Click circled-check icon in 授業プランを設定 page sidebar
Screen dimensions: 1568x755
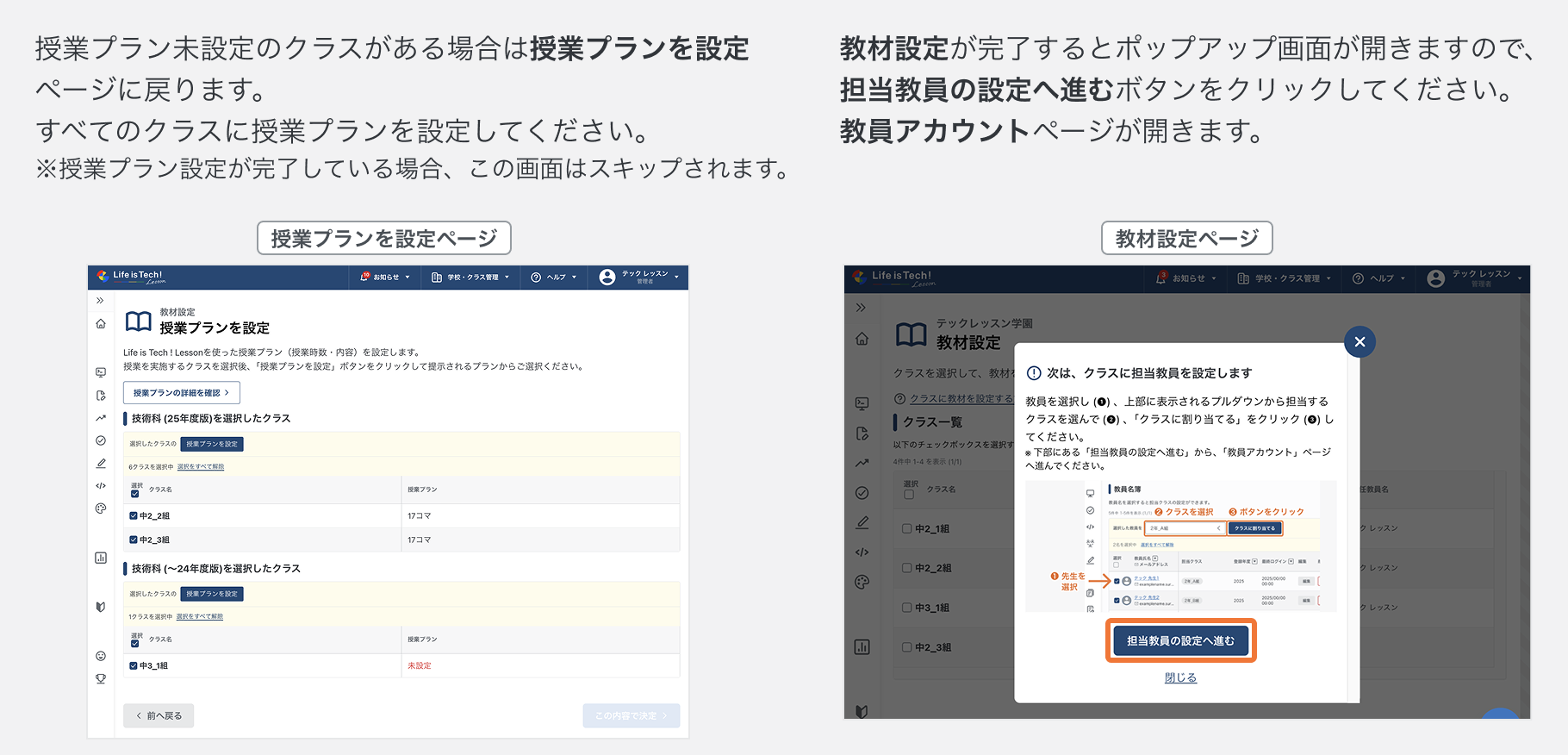(x=101, y=440)
